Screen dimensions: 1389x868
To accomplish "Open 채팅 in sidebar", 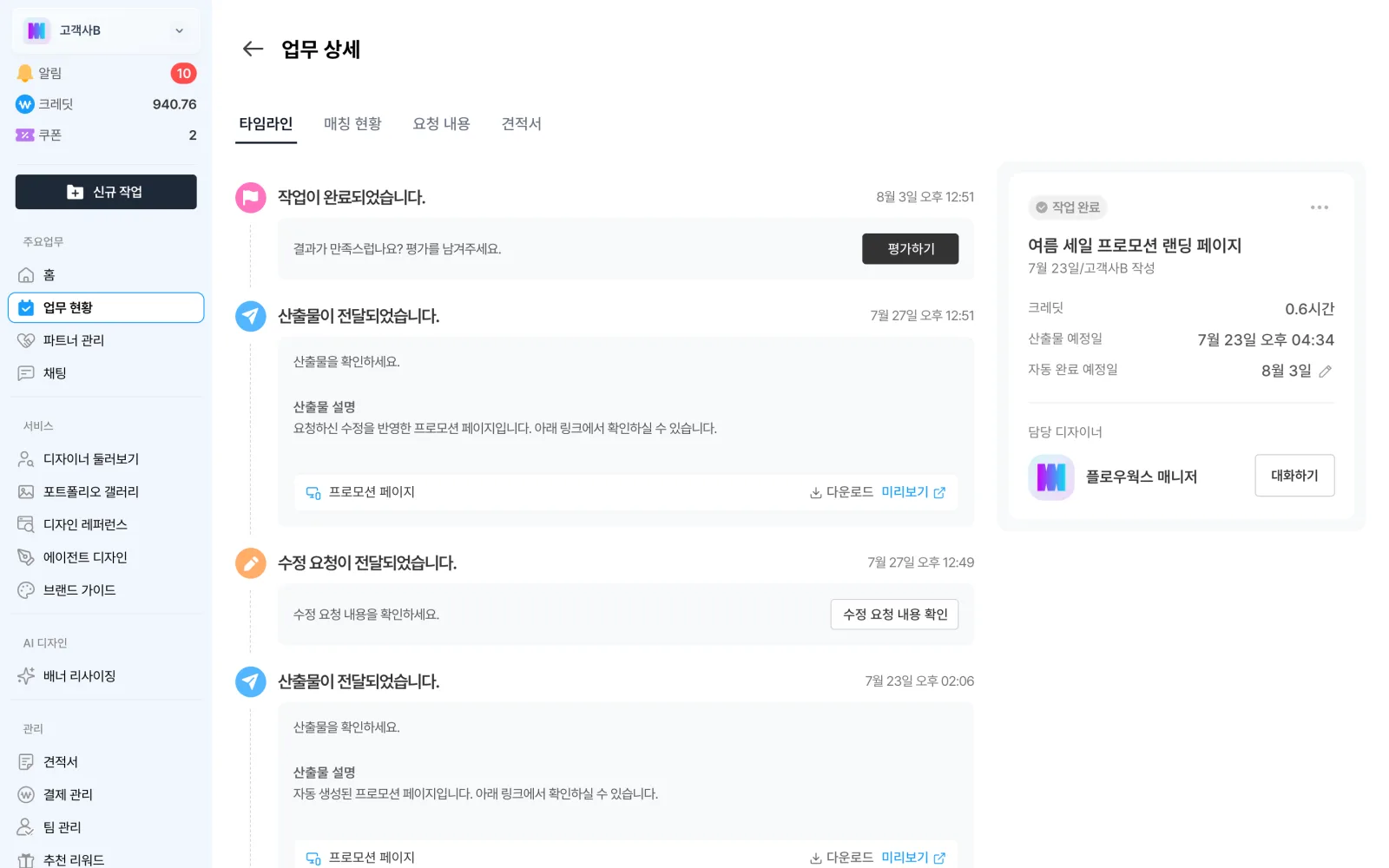I will (106, 373).
